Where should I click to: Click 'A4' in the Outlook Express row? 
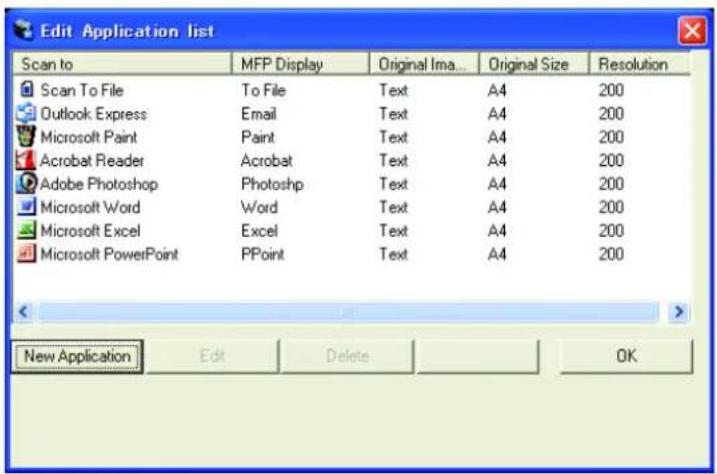[497, 114]
